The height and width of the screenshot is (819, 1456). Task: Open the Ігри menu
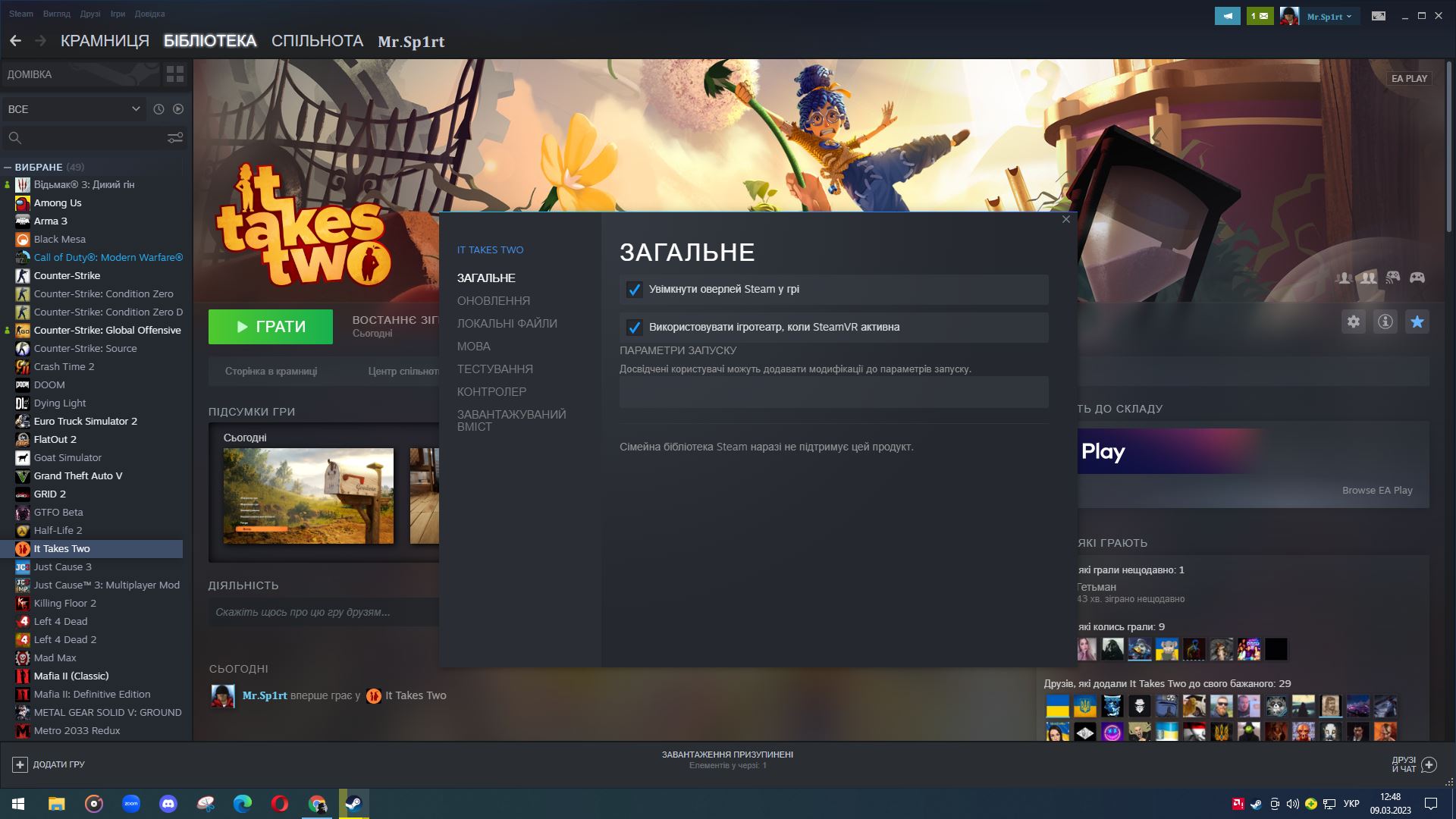pyautogui.click(x=118, y=14)
